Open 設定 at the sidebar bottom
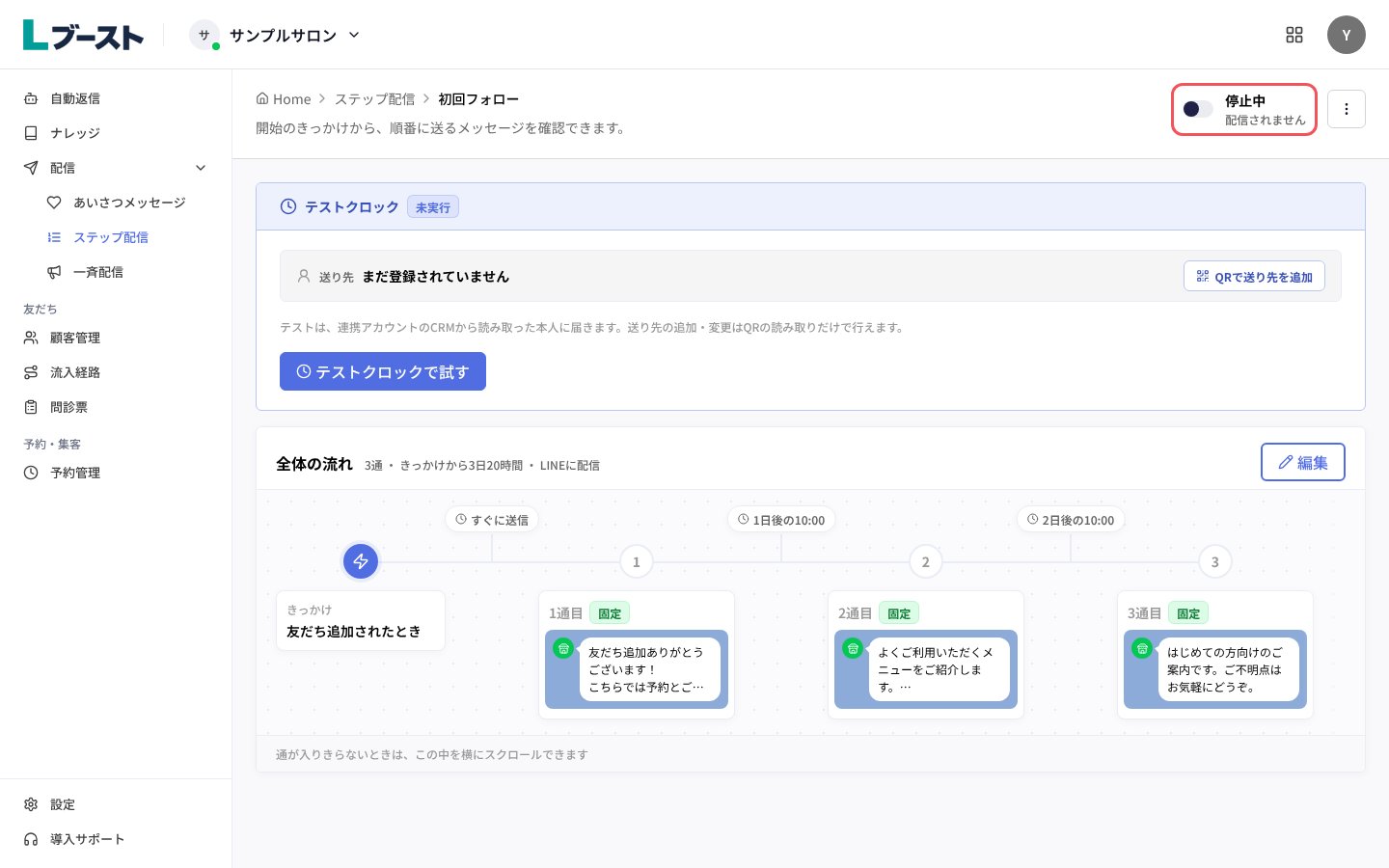The height and width of the screenshot is (868, 1389). pyautogui.click(x=116, y=804)
